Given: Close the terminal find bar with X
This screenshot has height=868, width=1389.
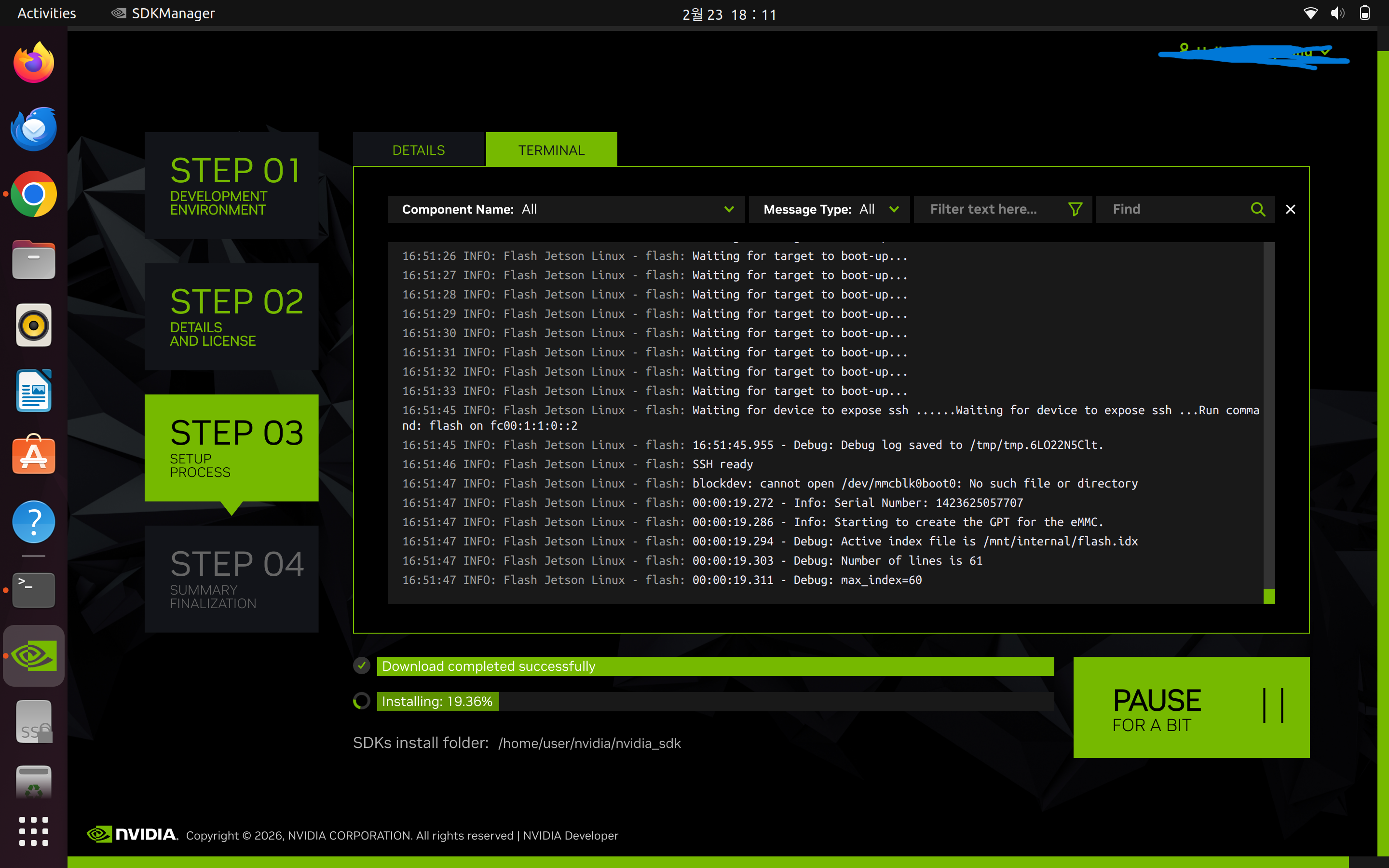Looking at the screenshot, I should [x=1290, y=209].
